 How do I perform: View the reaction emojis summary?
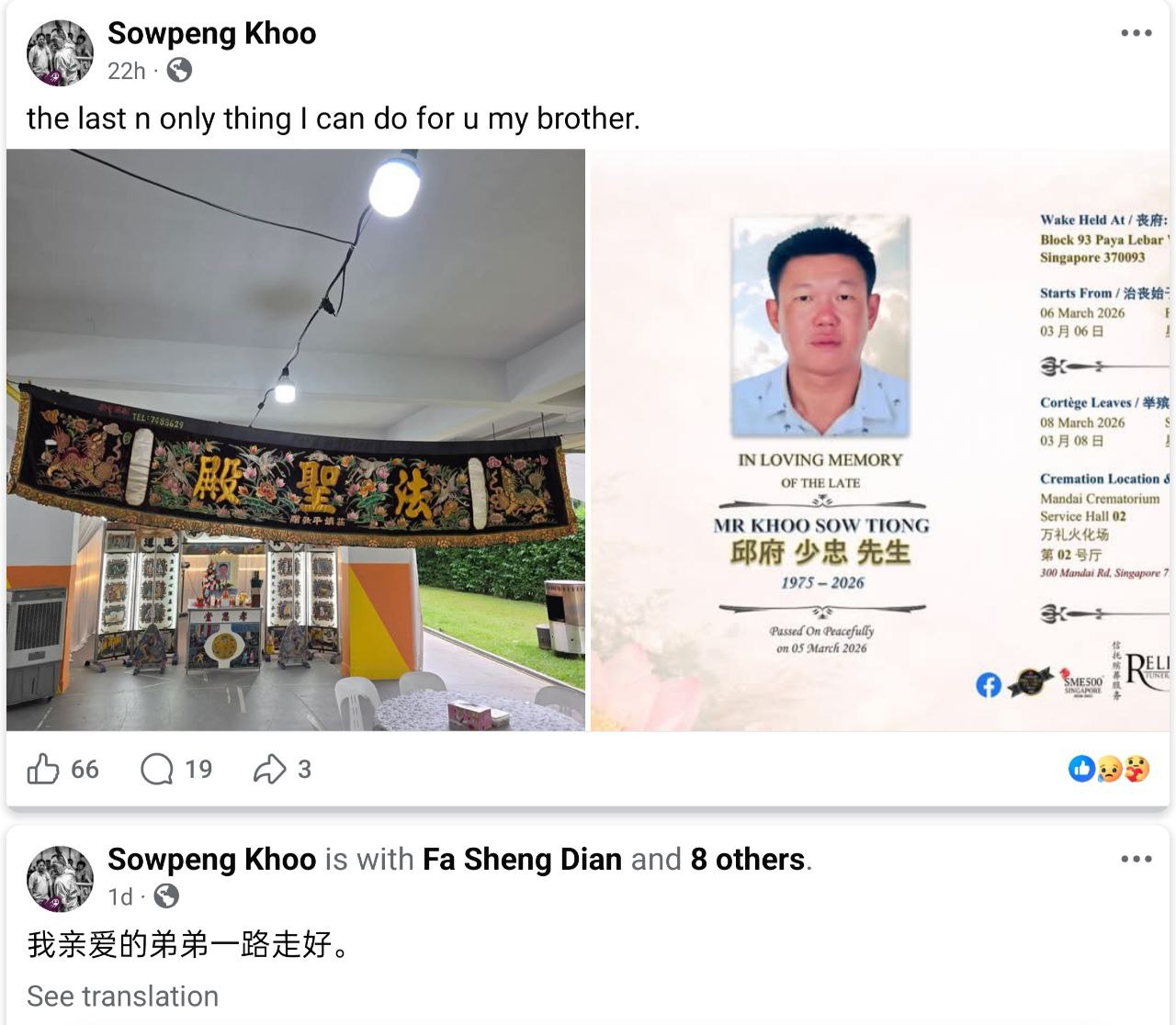coord(1109,769)
